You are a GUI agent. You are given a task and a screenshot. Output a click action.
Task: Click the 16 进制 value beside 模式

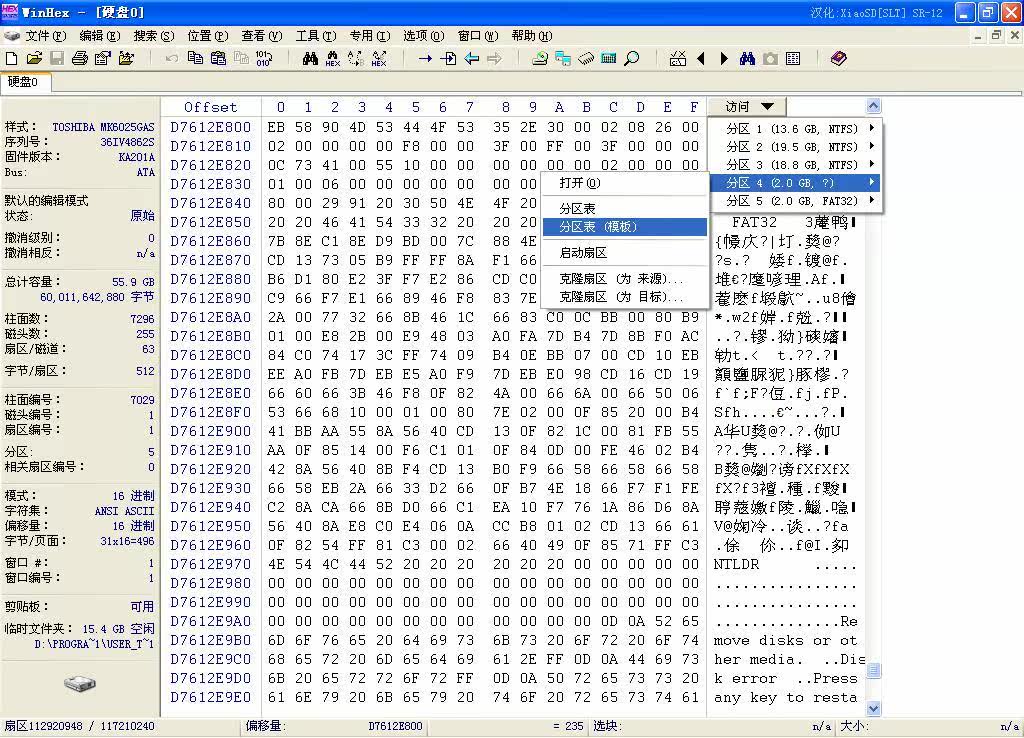[133, 496]
